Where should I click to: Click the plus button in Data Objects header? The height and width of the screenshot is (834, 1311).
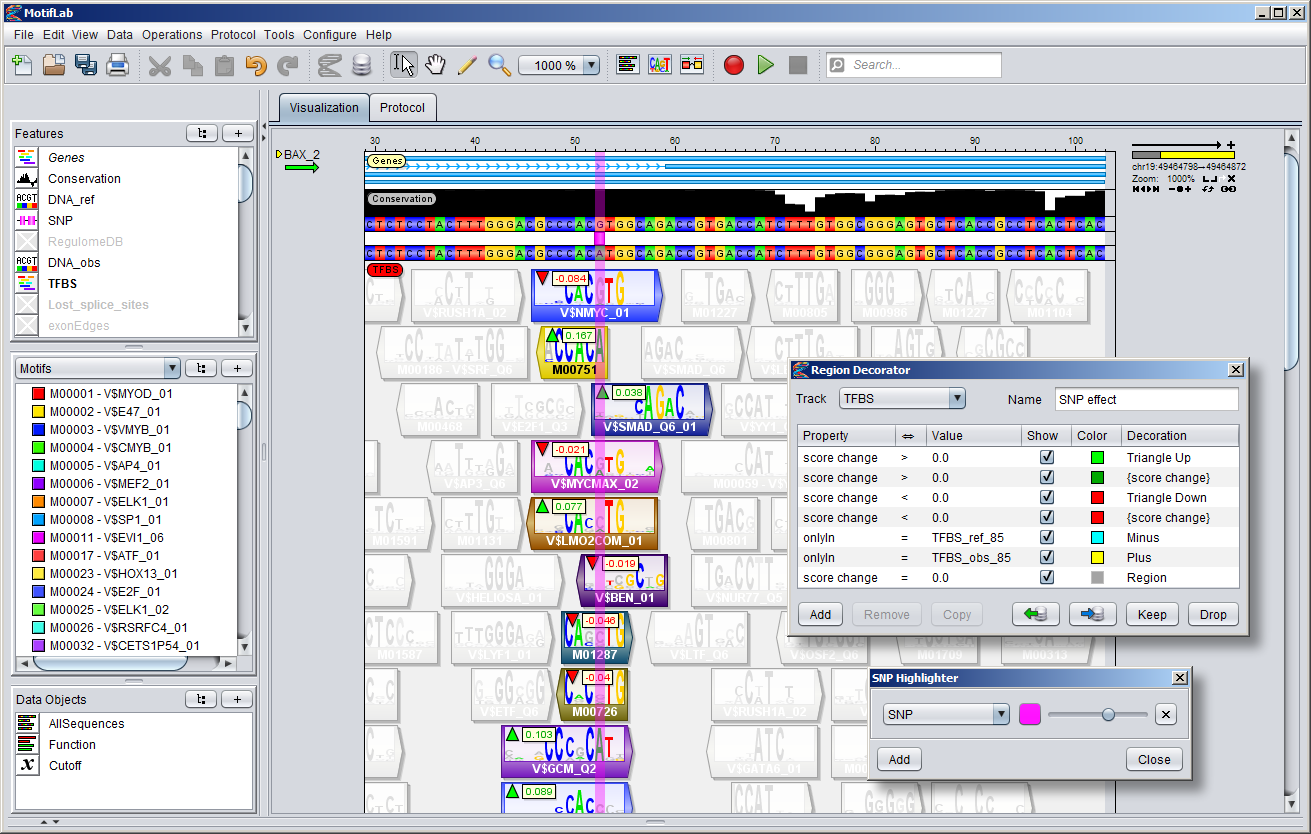click(237, 699)
